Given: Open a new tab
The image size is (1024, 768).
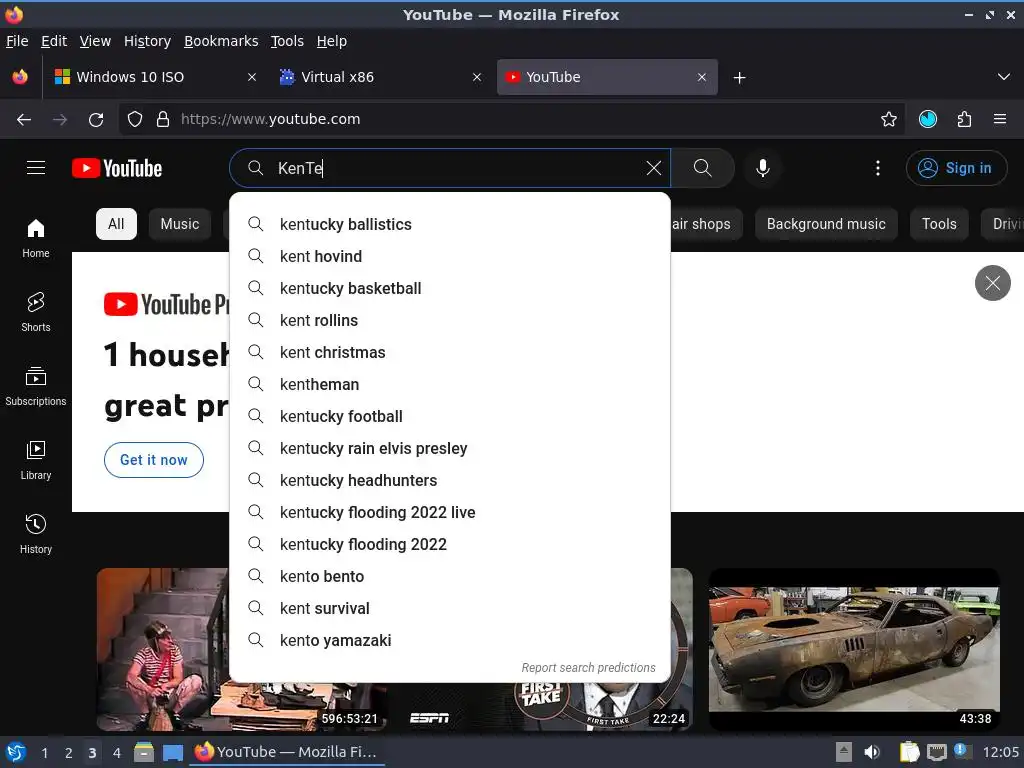Looking at the screenshot, I should point(739,78).
